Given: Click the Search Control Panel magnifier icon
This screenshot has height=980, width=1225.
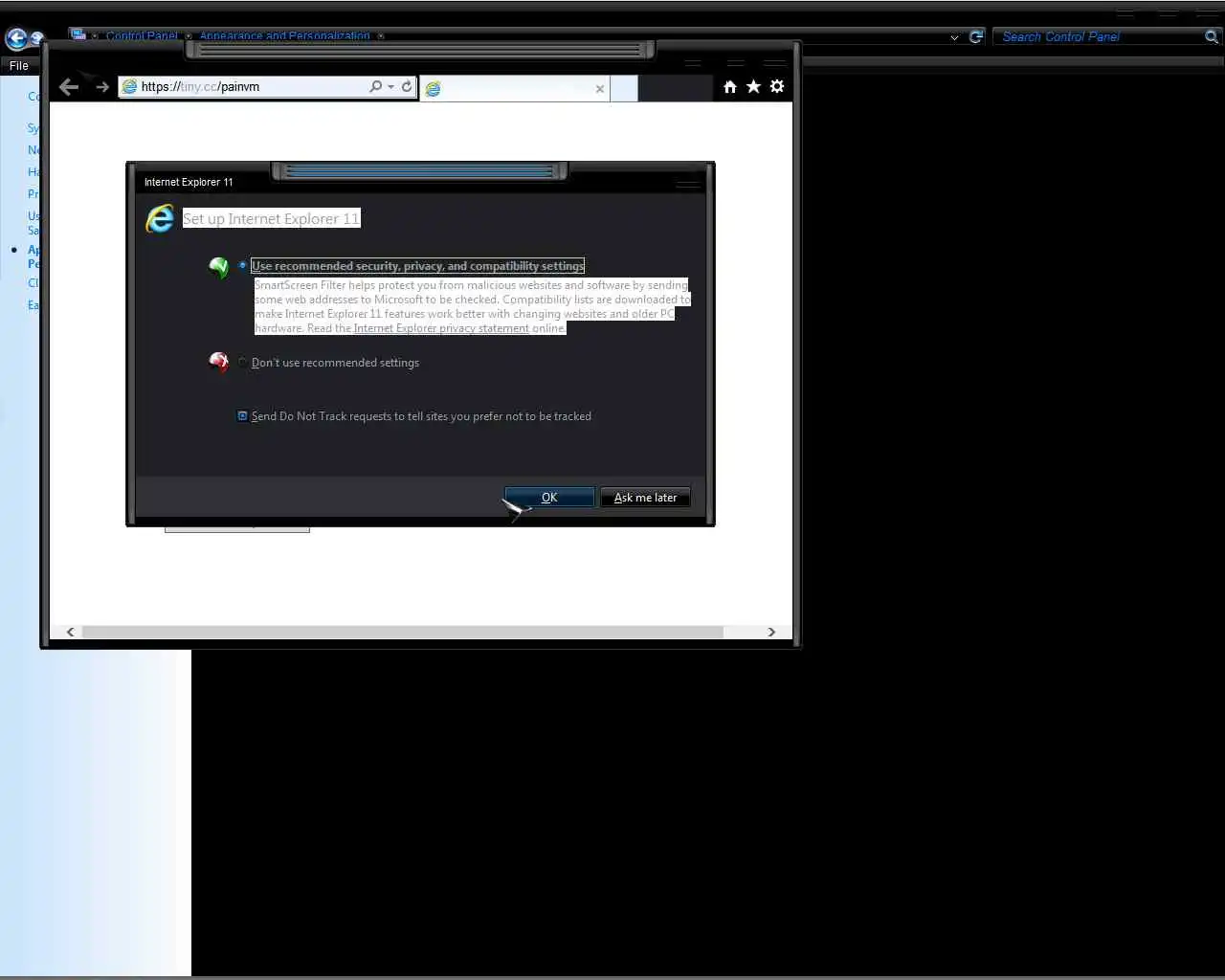Looking at the screenshot, I should (x=1211, y=36).
